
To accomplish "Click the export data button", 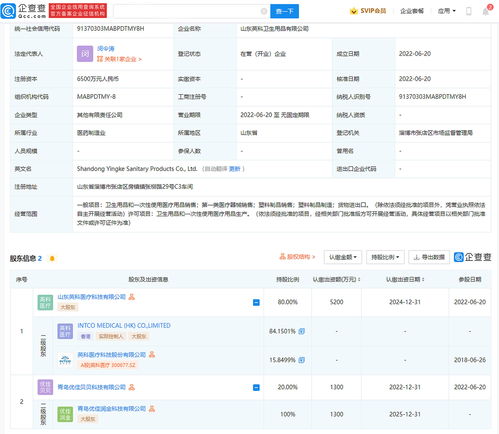I will 429,257.
